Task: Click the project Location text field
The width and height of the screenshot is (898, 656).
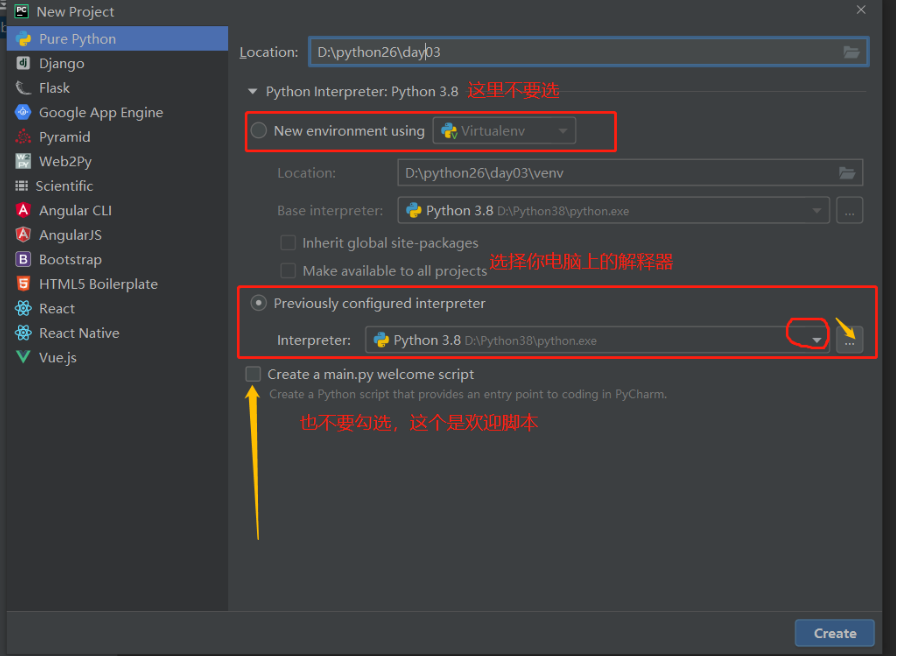Action: click(589, 52)
